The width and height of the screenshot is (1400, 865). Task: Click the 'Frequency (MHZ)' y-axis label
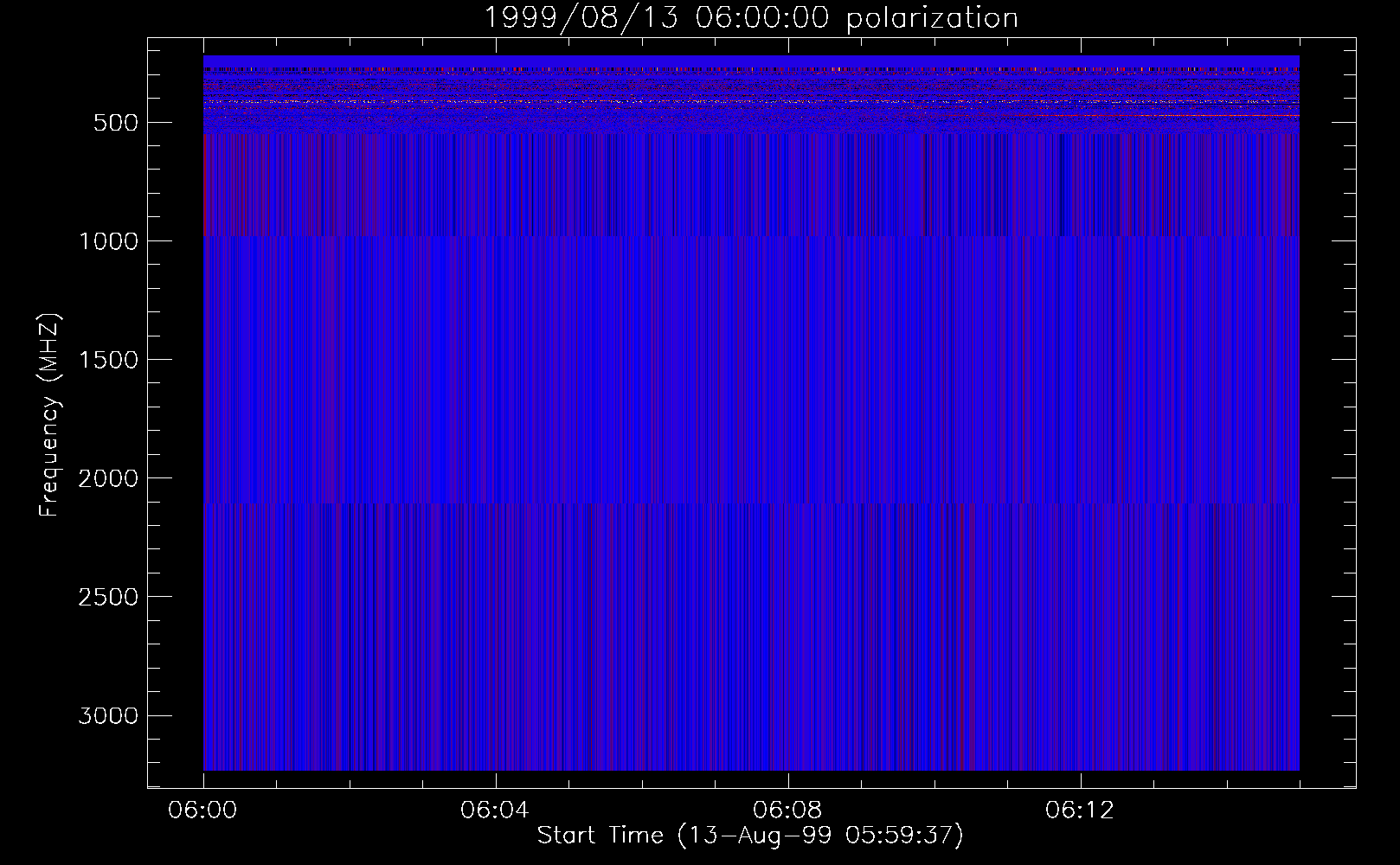(x=49, y=415)
